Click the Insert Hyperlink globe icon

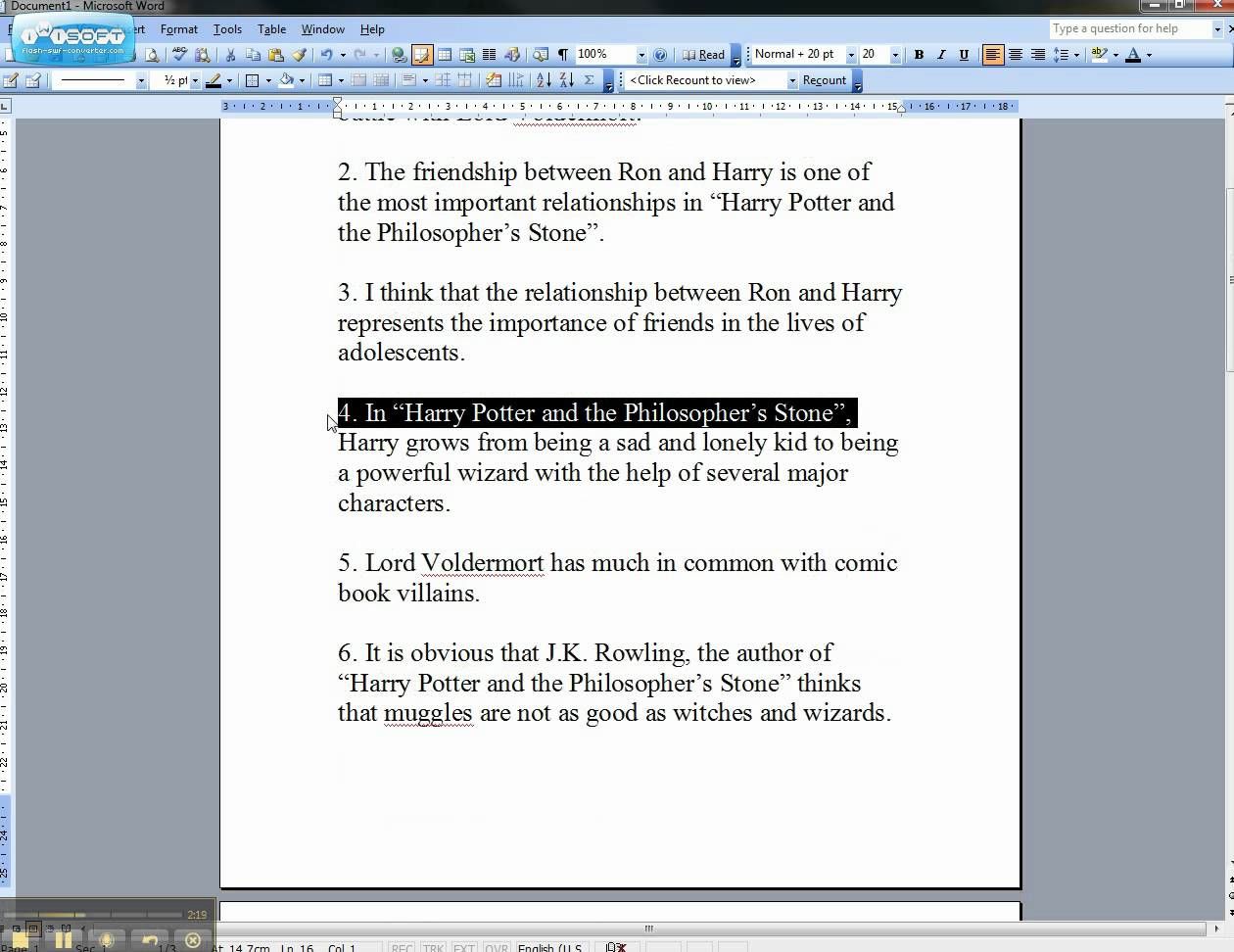[x=399, y=55]
